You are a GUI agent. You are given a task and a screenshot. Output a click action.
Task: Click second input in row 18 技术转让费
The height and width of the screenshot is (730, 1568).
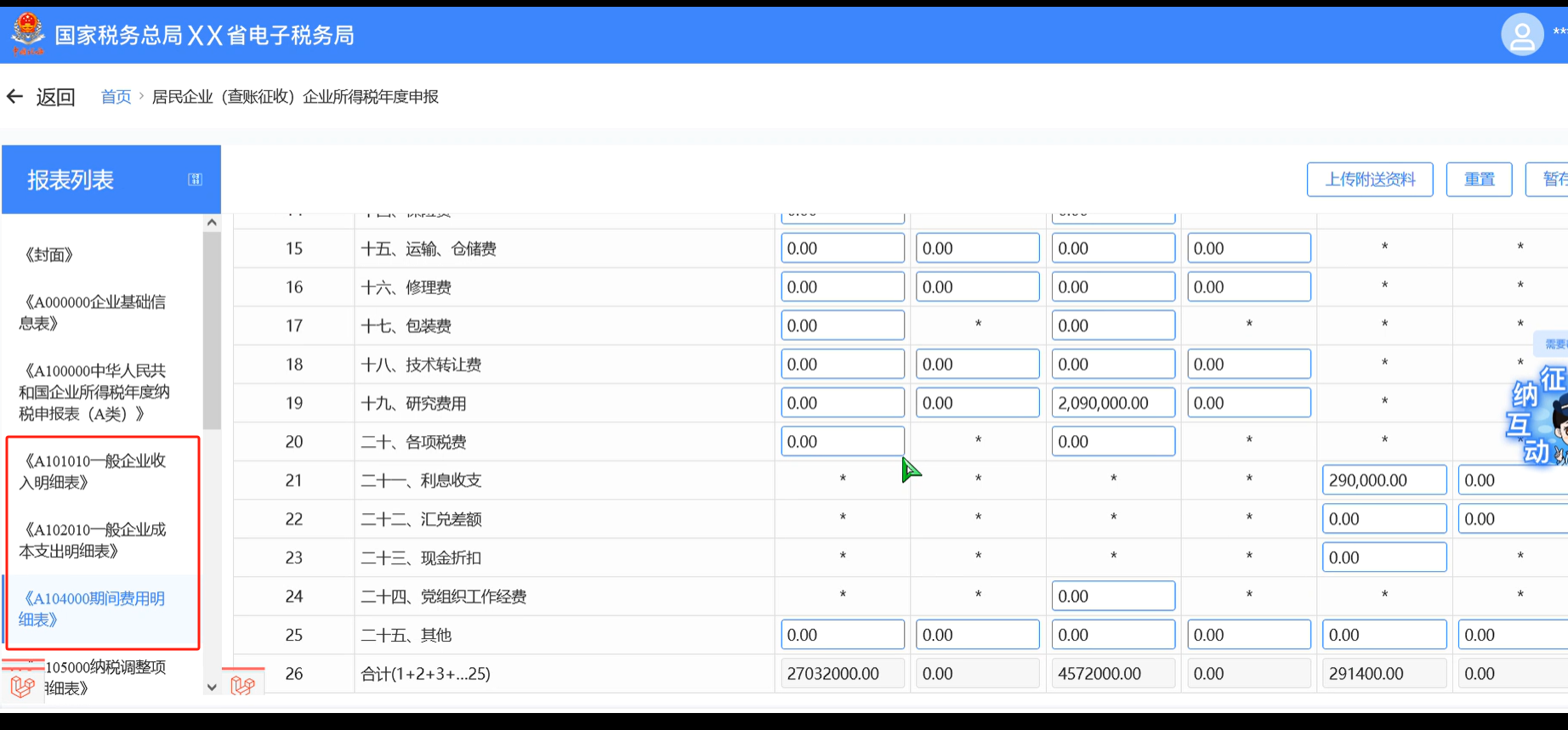[x=978, y=365]
